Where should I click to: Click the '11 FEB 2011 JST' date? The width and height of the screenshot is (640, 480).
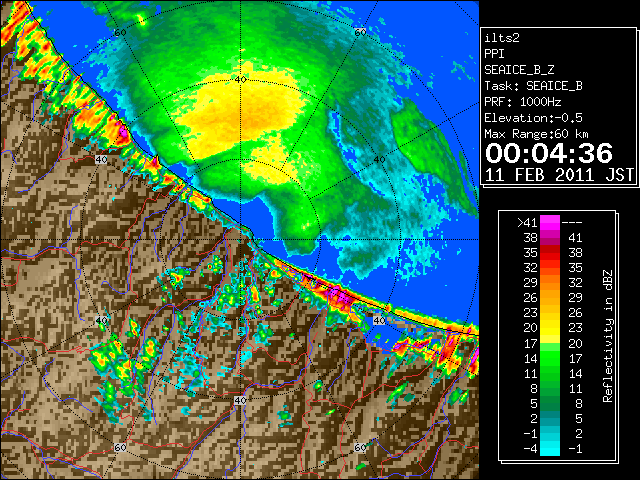click(560, 175)
